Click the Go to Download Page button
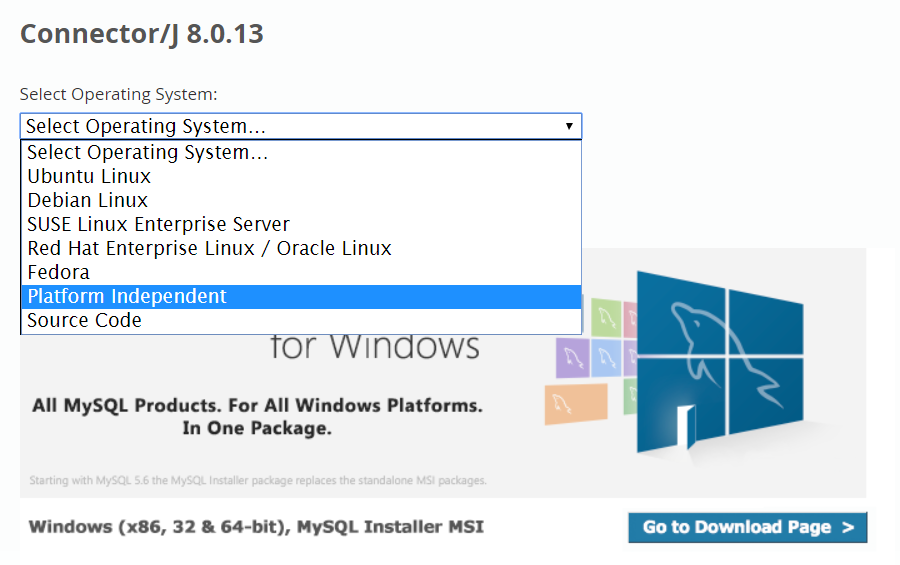This screenshot has height=565, width=900. (748, 527)
